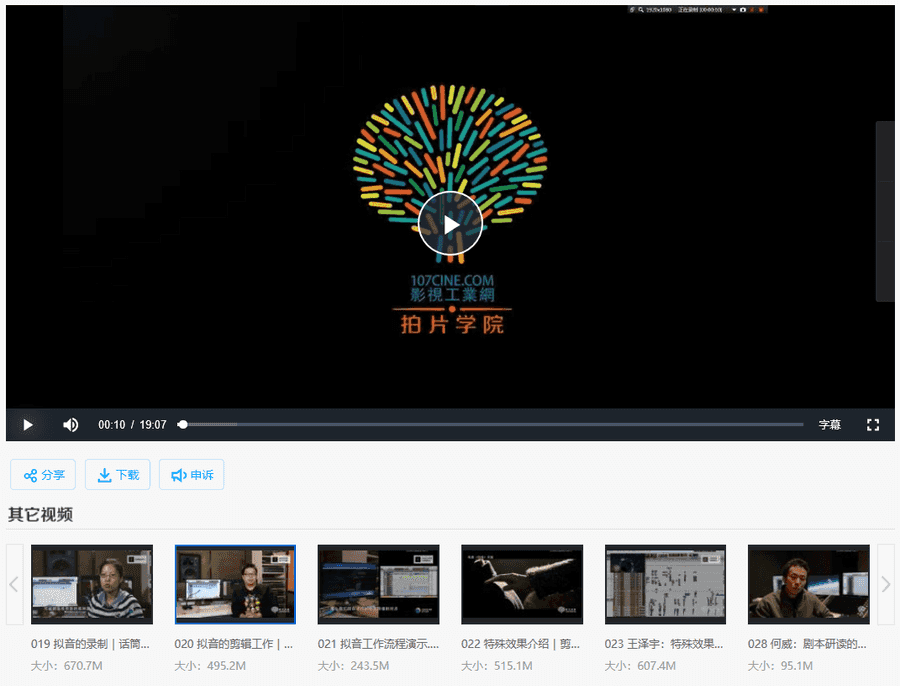Viewport: 900px width, 686px height.
Task: Seek to middle of progress bar
Action: (493, 425)
